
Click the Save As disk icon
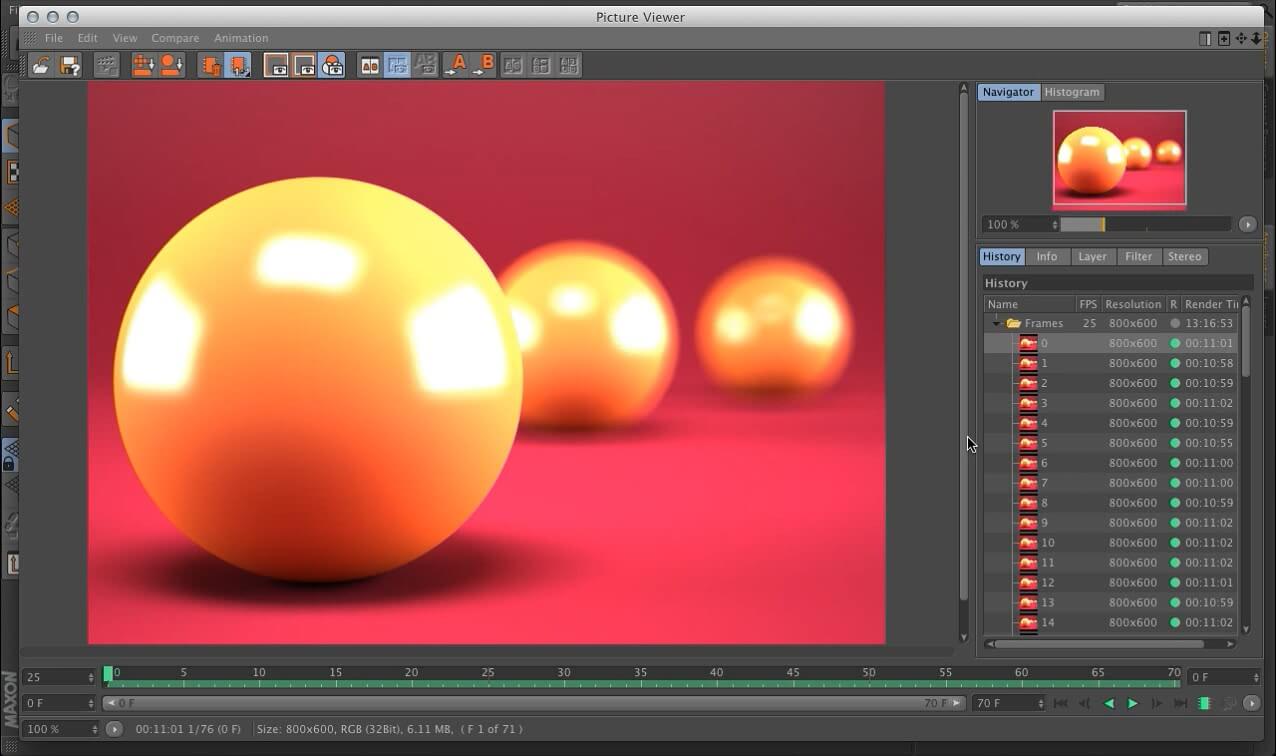(x=70, y=66)
